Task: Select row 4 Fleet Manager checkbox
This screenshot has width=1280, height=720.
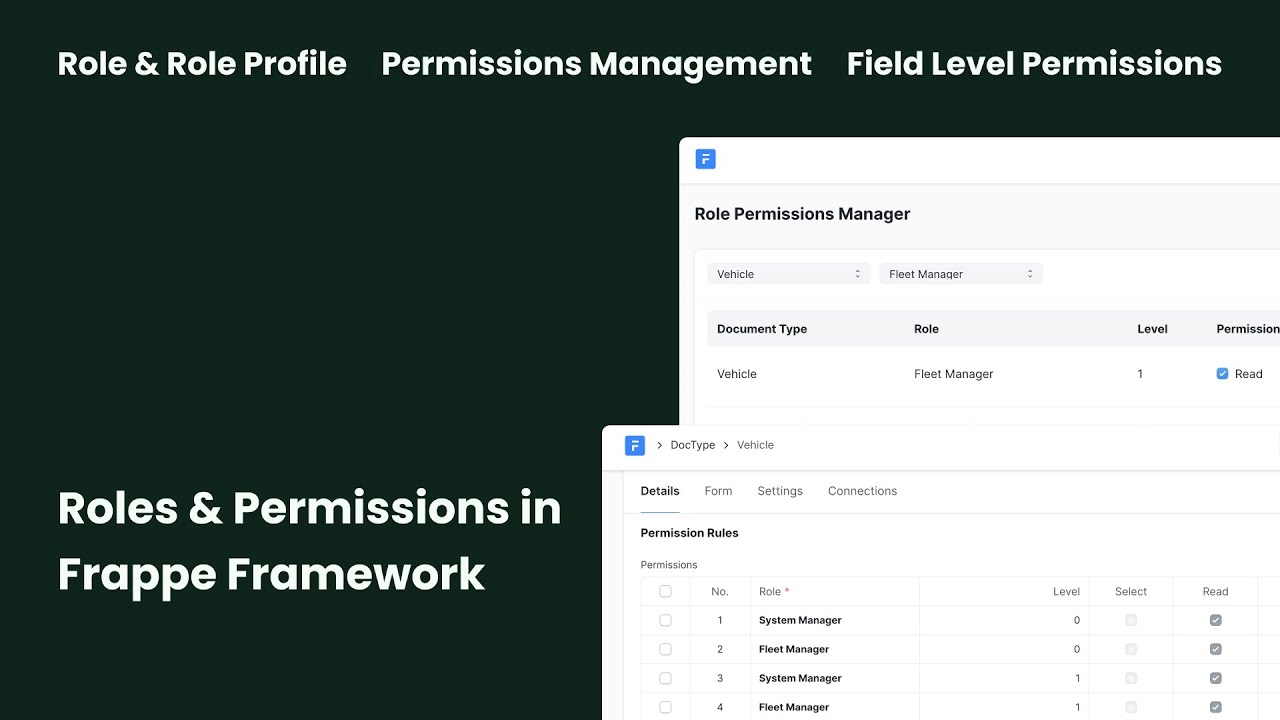Action: (665, 708)
